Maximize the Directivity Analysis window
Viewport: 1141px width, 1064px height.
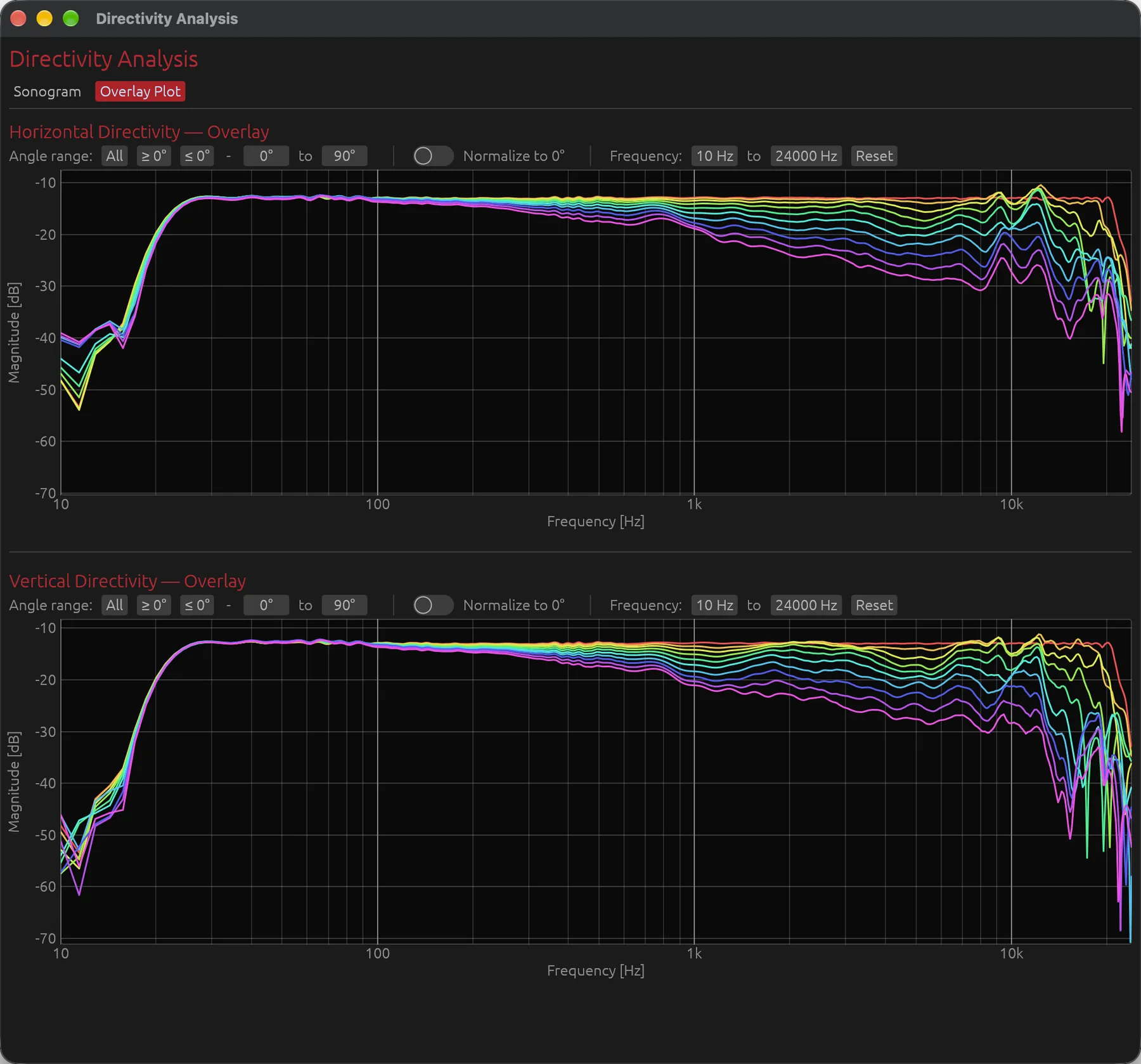point(71,18)
